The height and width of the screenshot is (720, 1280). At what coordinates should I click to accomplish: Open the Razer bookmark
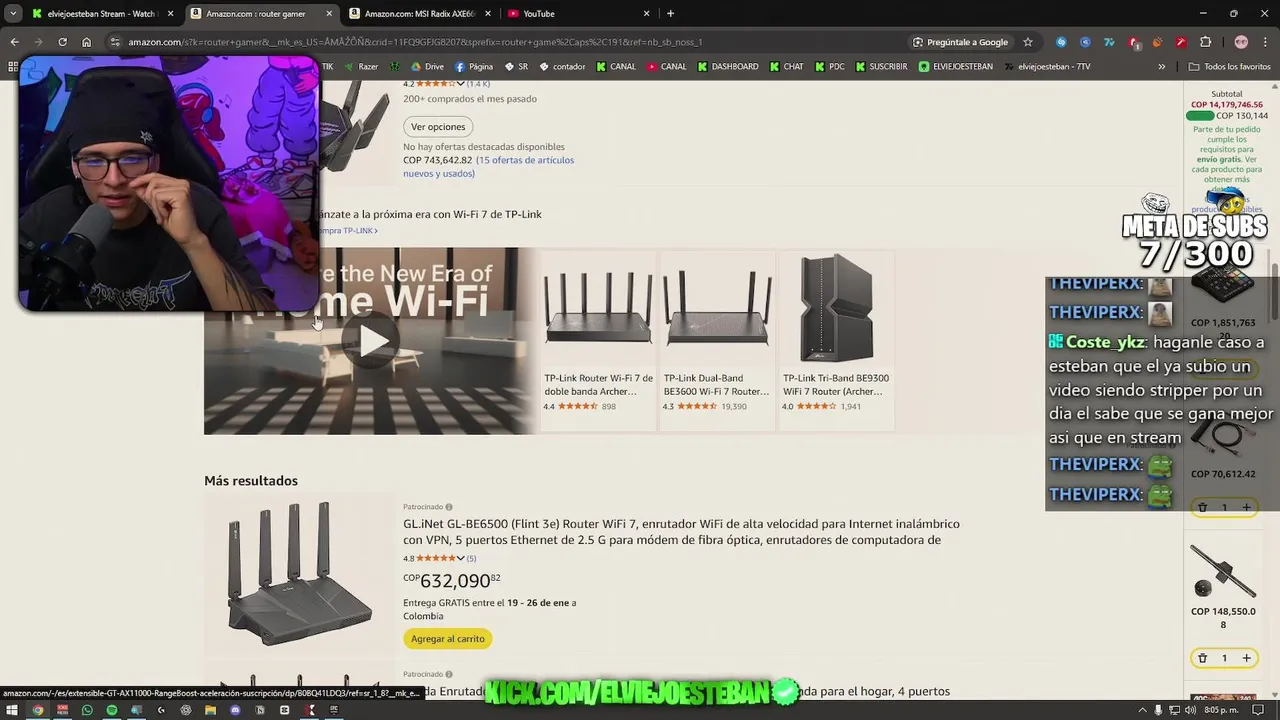coord(360,67)
